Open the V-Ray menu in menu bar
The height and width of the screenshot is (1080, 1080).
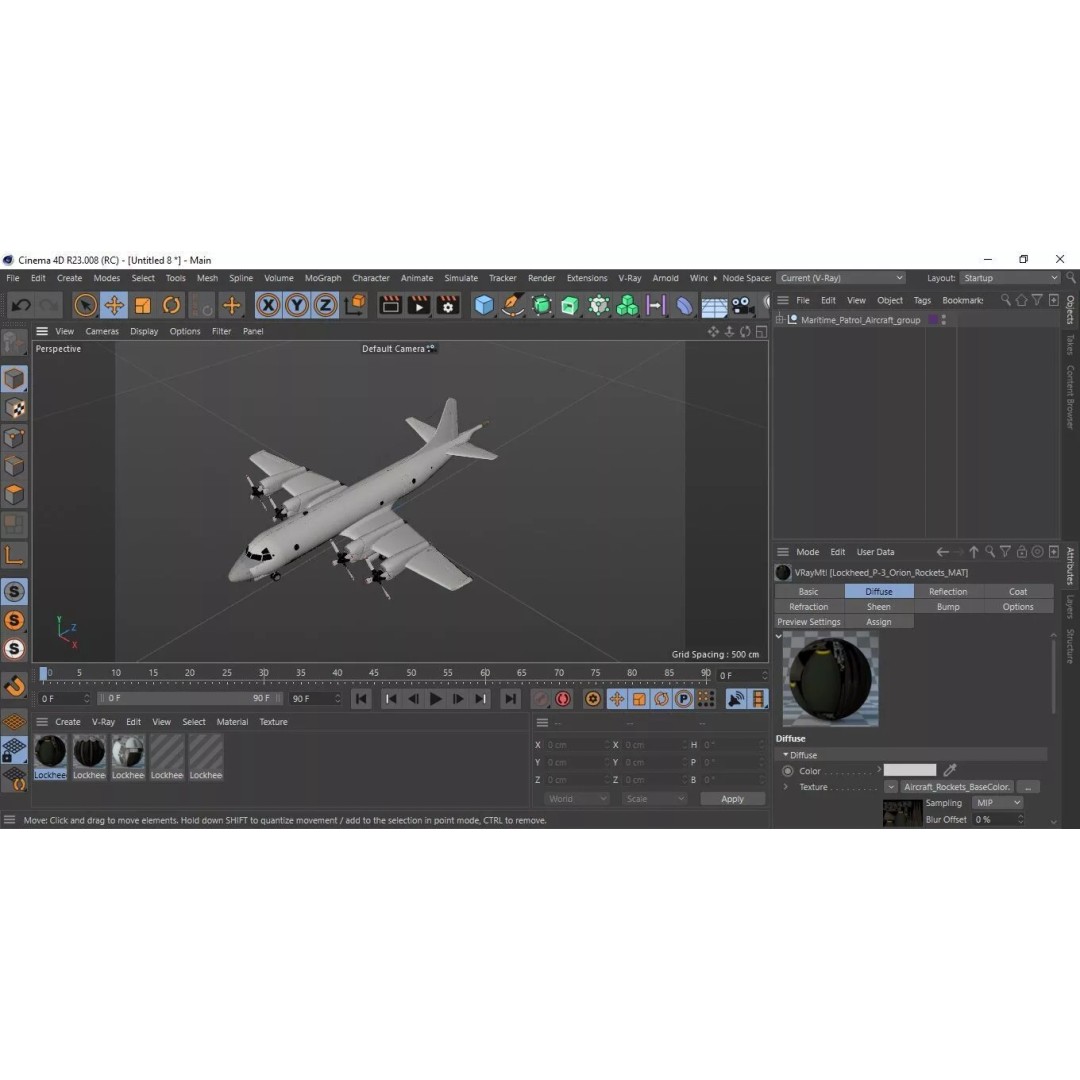tap(630, 278)
